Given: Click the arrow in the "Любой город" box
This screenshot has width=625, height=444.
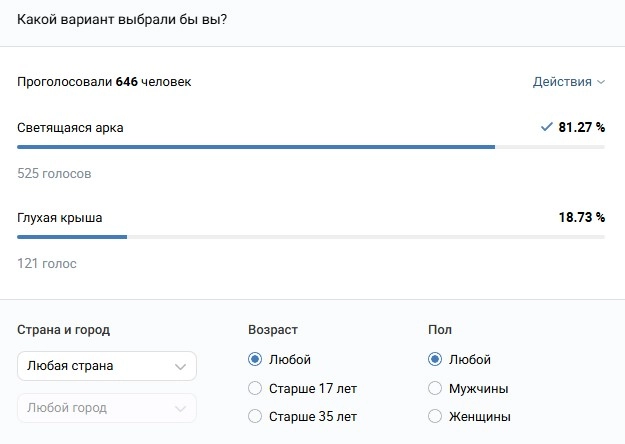Looking at the screenshot, I should (180, 409).
